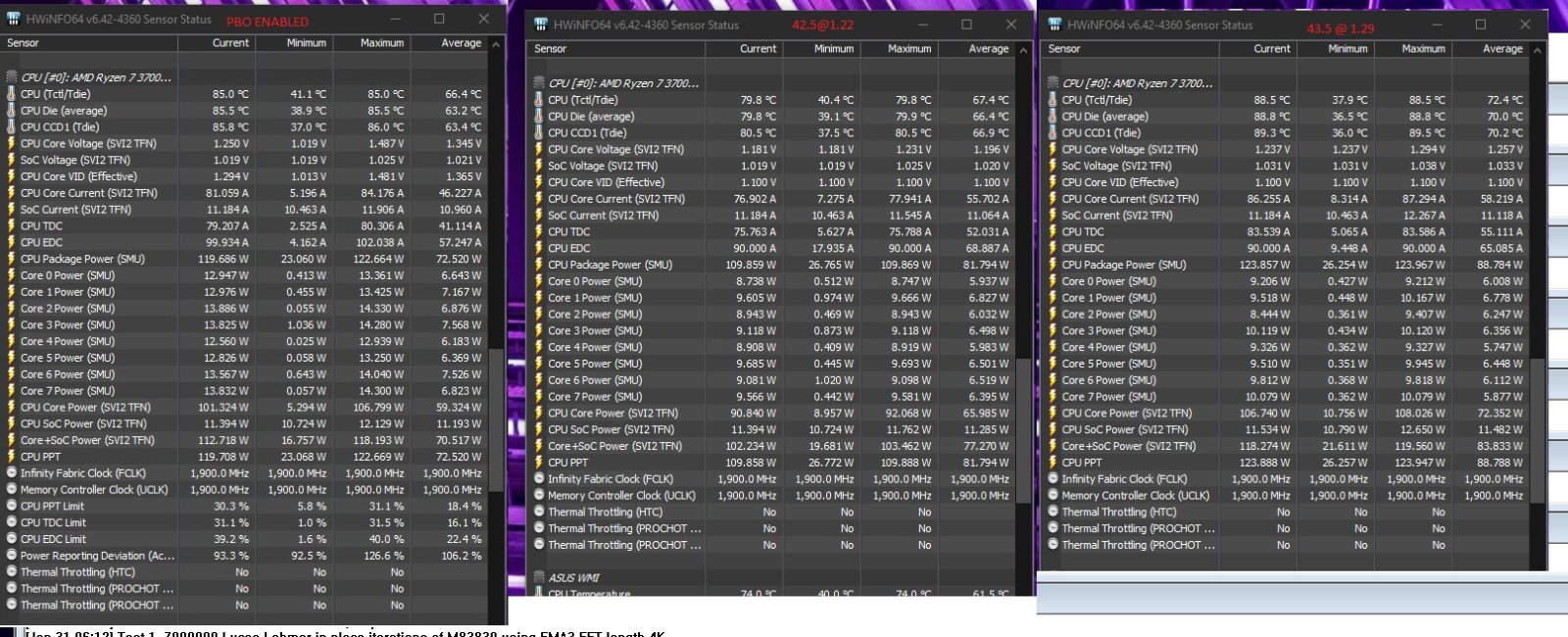This screenshot has width=1568, height=637.
Task: Click CPU chip icon beside AMD Ryzen header in 42.5@1.22 window
Action: [x=539, y=83]
